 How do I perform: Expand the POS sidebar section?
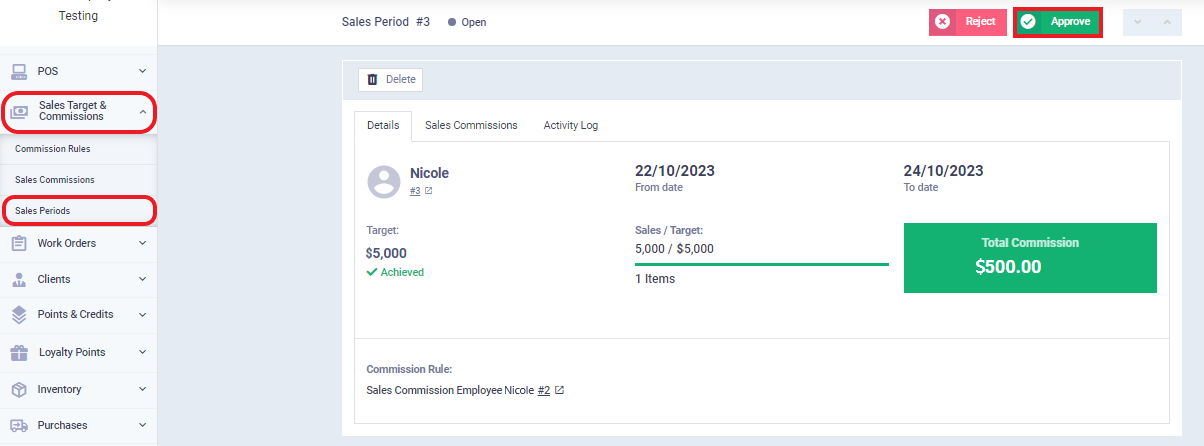click(142, 71)
